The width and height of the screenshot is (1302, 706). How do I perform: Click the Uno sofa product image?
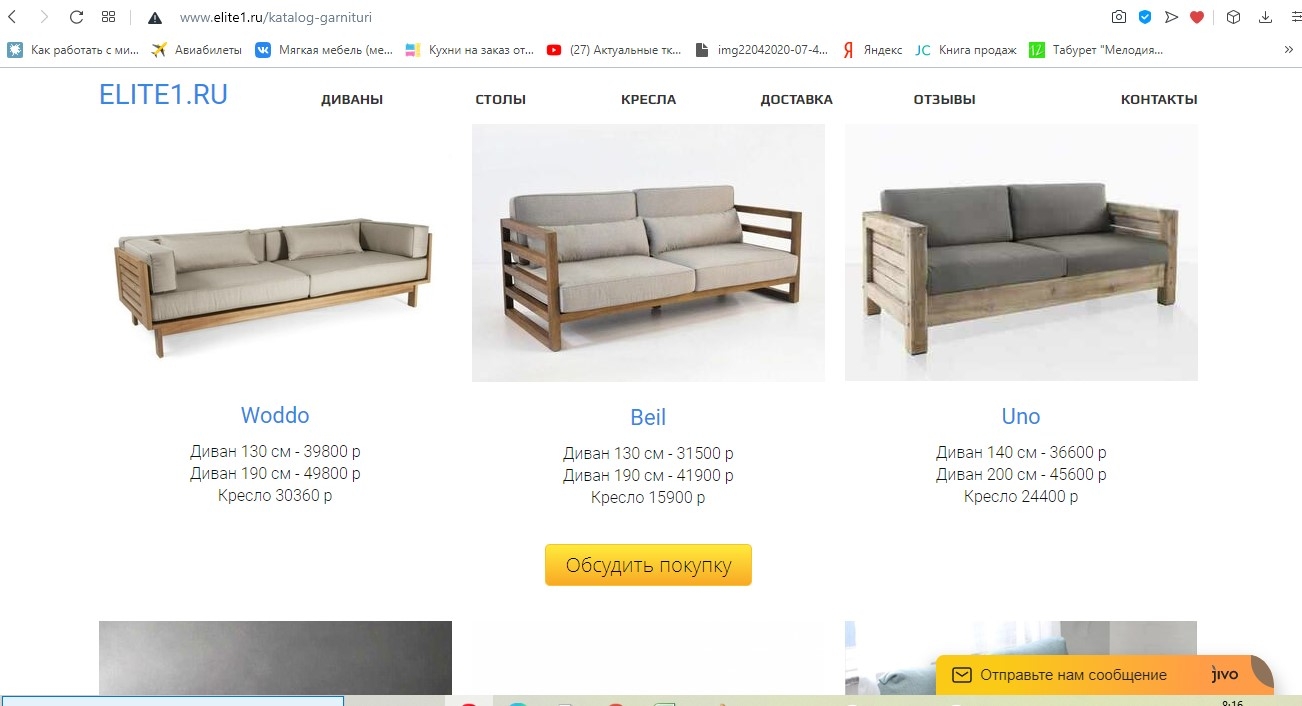point(1021,252)
